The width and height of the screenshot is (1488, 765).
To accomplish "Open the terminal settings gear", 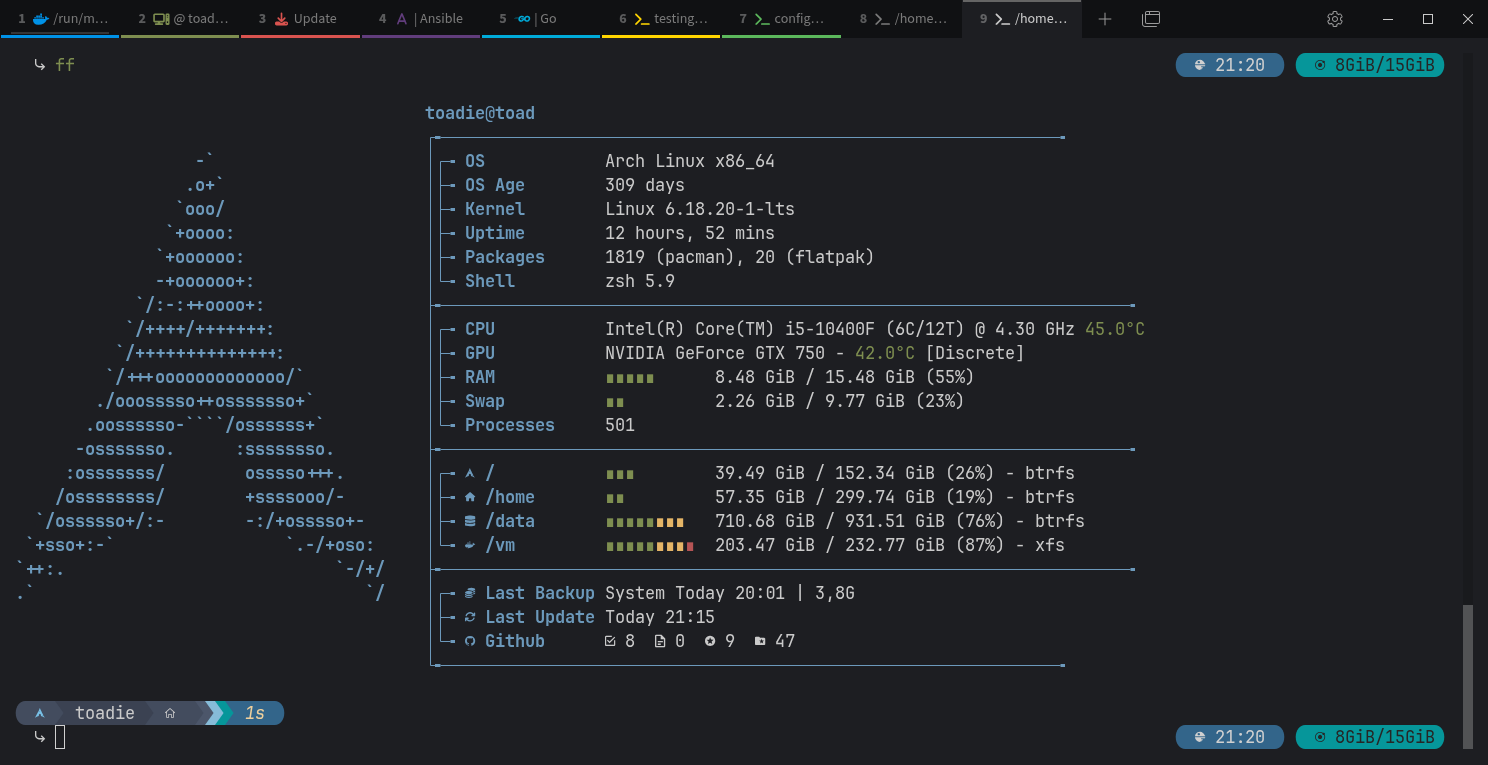I will pos(1334,19).
